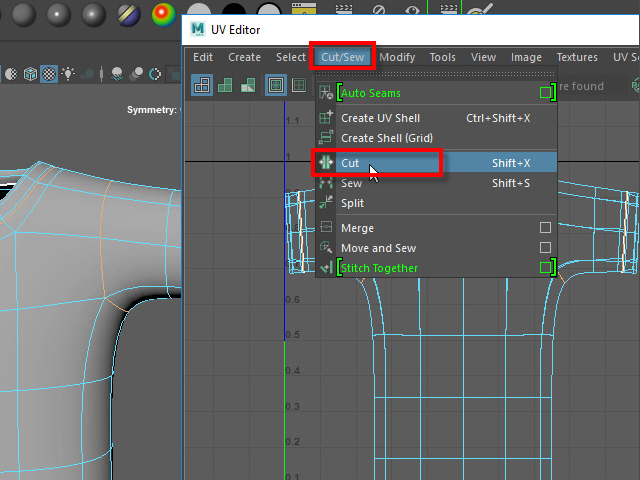Open the Stitch Together option box
This screenshot has height=480, width=640.
(545, 268)
